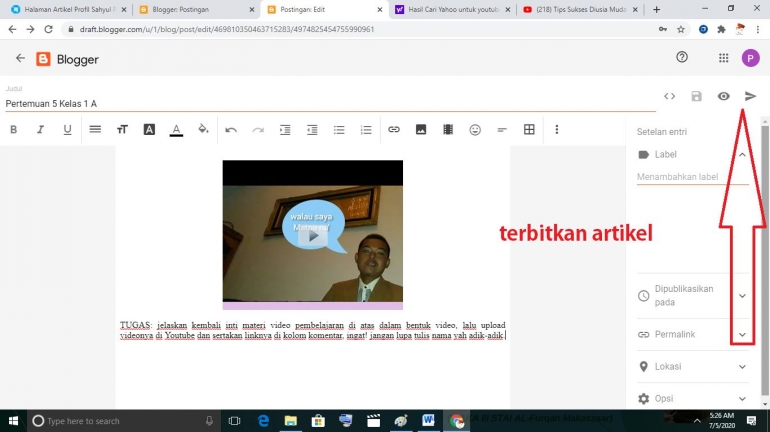Insert an image into the post

pos(421,130)
